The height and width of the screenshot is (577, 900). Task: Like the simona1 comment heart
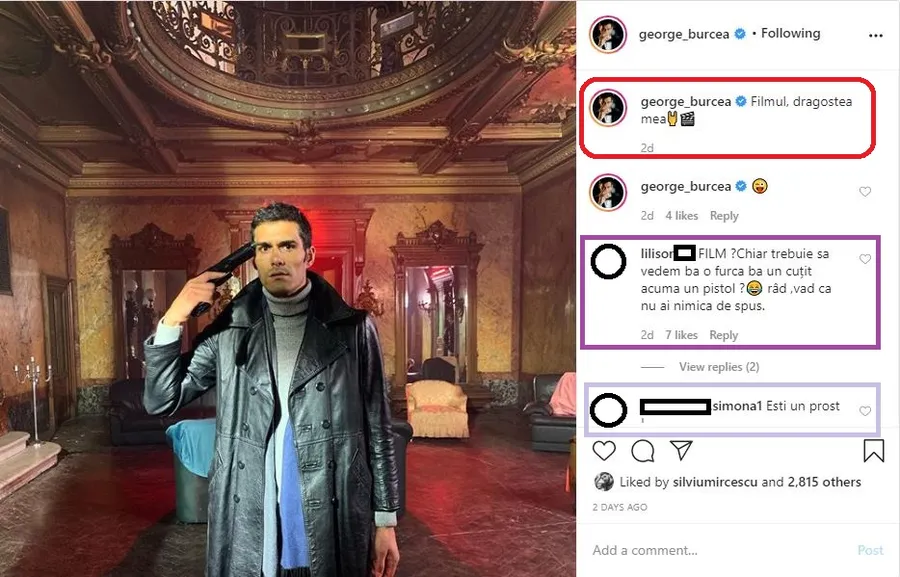click(865, 411)
